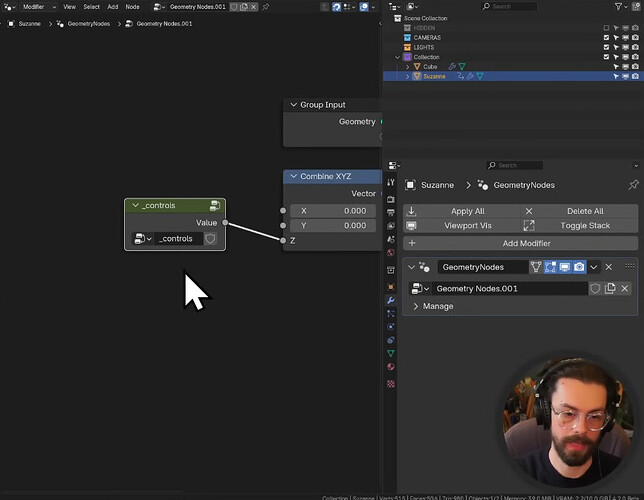
Task: Uncheck the Collection exclude checkbox
Action: click(x=606, y=57)
